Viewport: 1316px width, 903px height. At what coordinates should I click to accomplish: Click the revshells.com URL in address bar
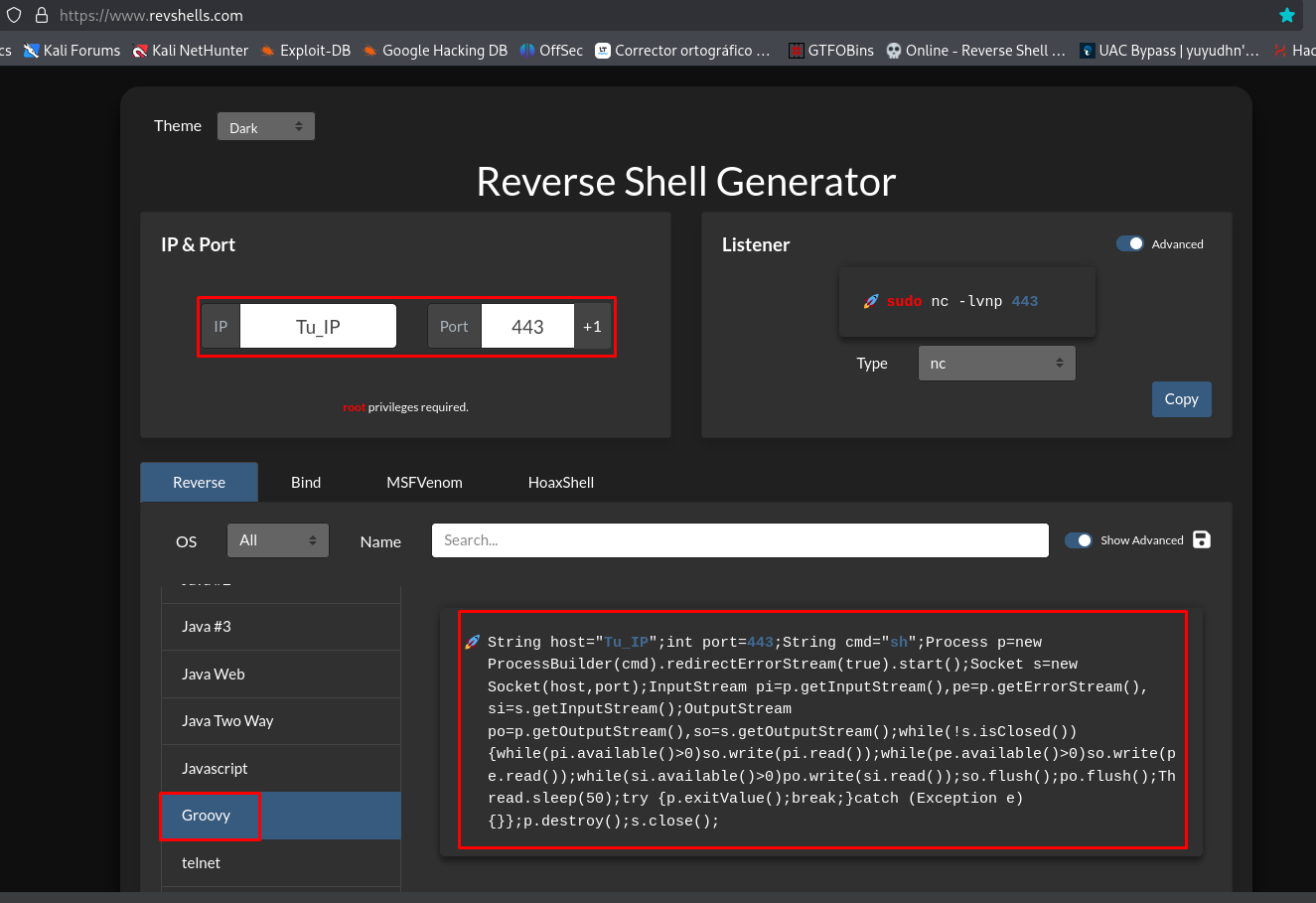click(151, 15)
